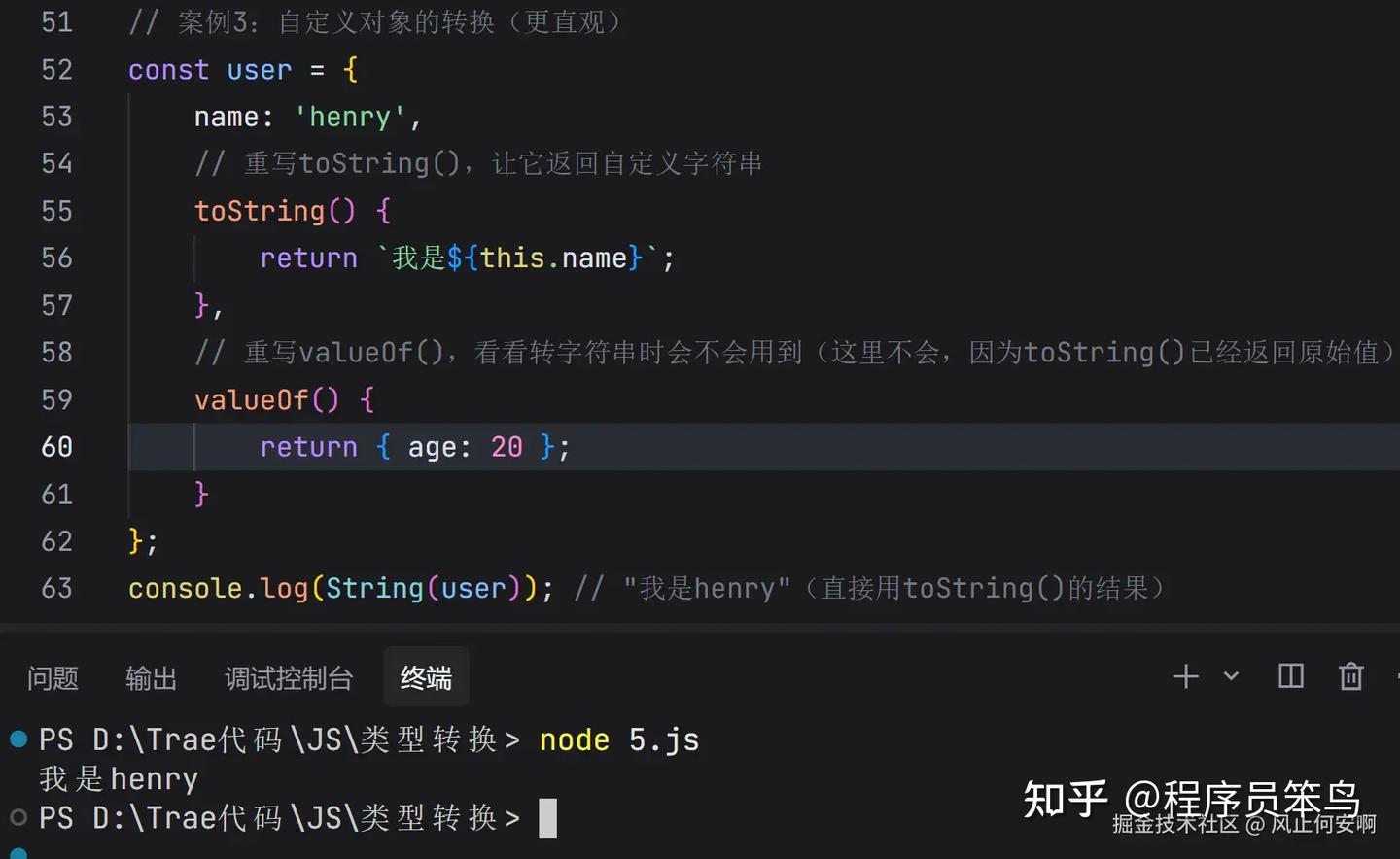
Task: Click the blue command status dot beside node 5.js
Action: click(x=18, y=739)
